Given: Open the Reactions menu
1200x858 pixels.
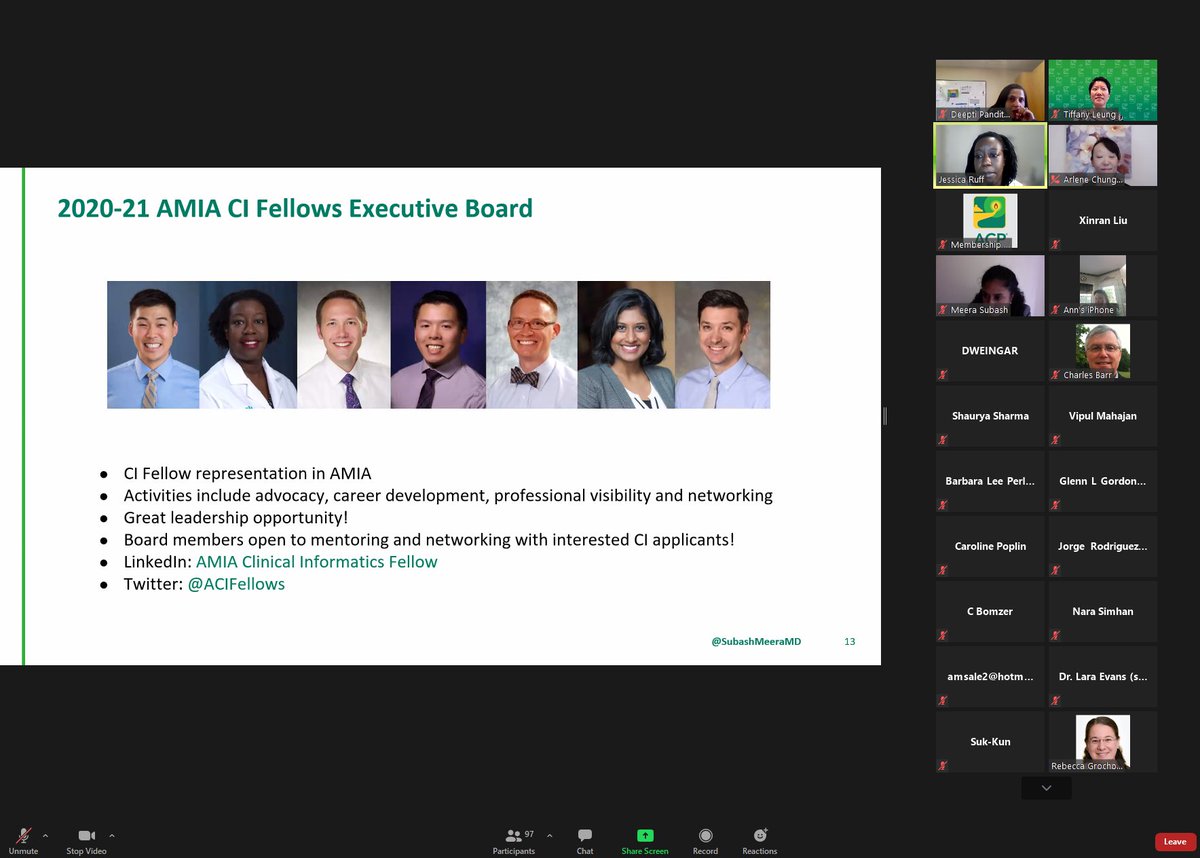Looking at the screenshot, I should click(x=760, y=839).
